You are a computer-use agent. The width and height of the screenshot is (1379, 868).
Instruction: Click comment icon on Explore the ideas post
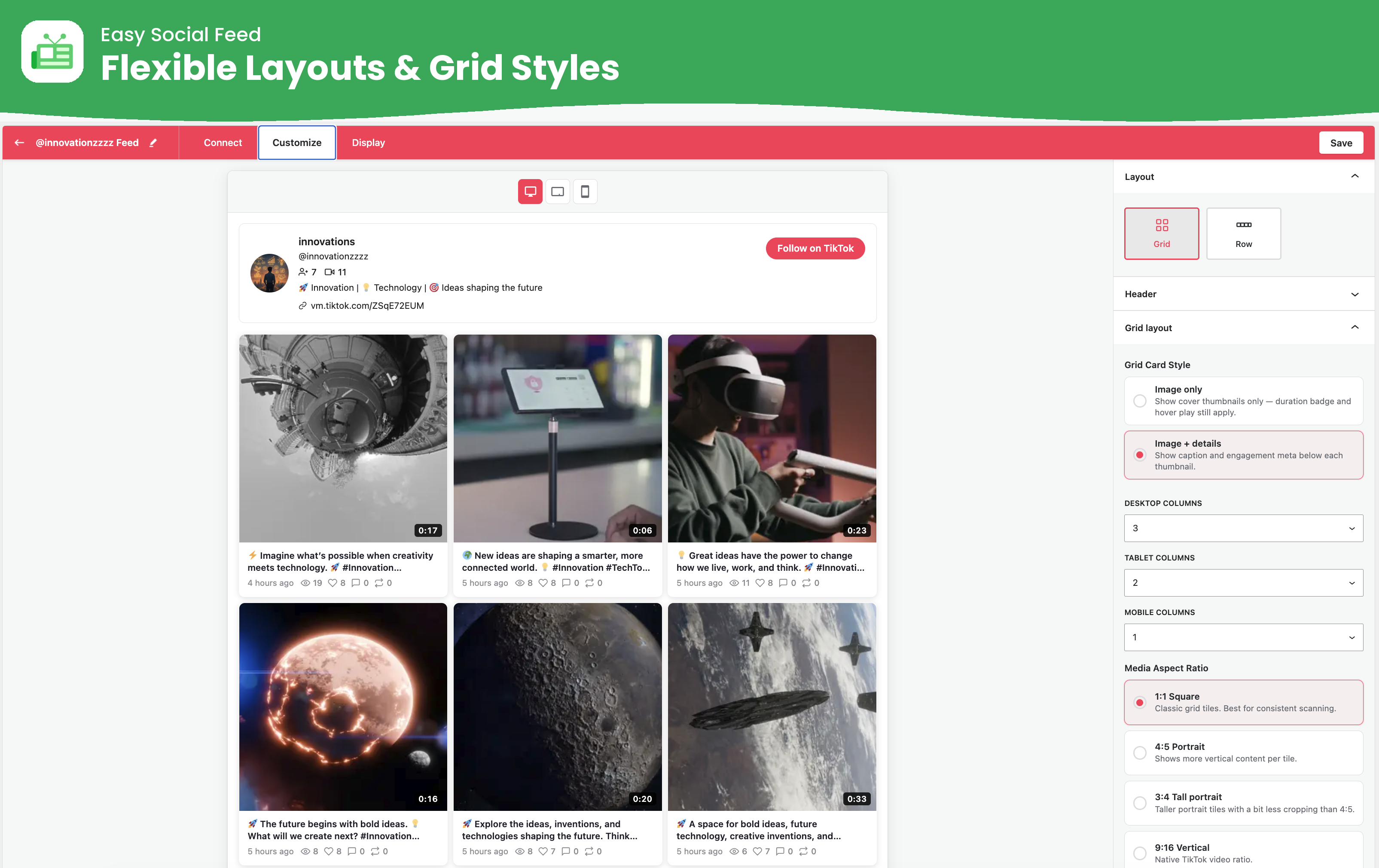click(x=566, y=851)
